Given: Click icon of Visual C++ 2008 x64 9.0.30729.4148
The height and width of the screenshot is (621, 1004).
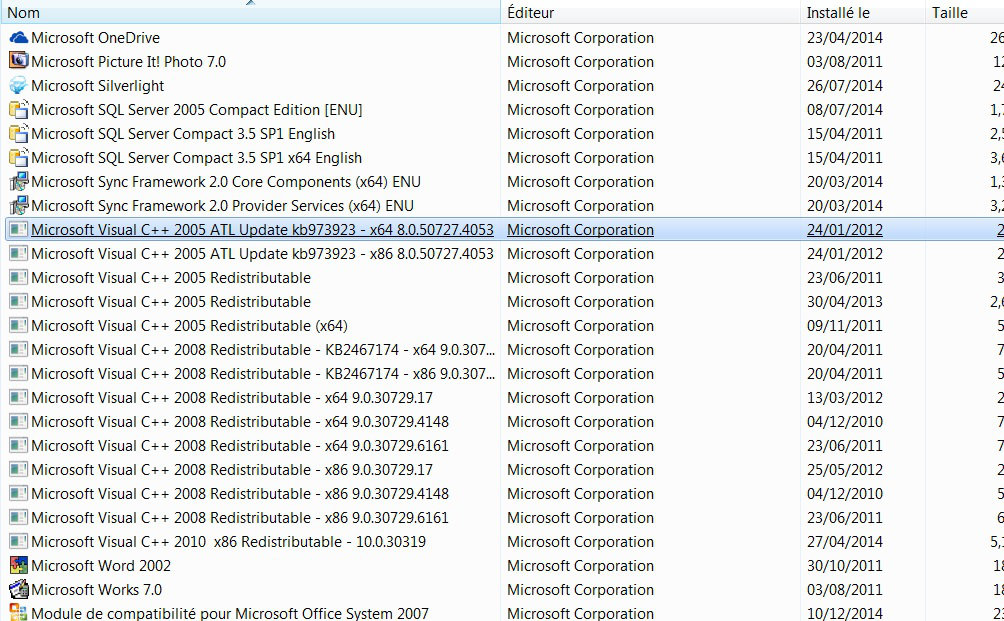Looking at the screenshot, I should tap(19, 422).
